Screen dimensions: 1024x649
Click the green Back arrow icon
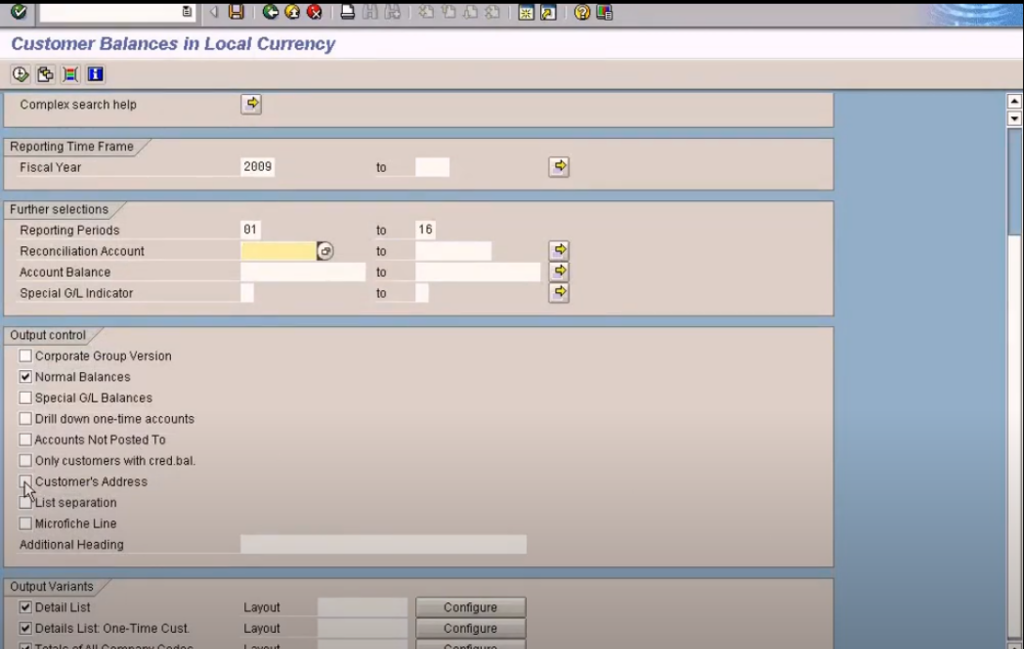[x=270, y=12]
